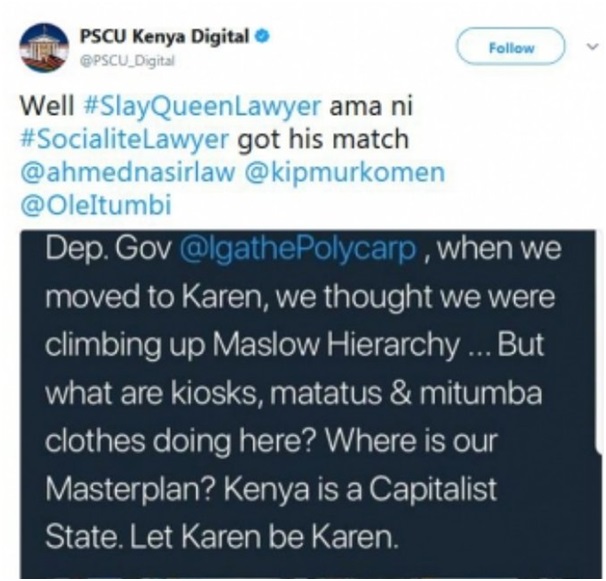This screenshot has width=606, height=581.
Task: Expand the tweet options chevron
Action: coord(591,47)
